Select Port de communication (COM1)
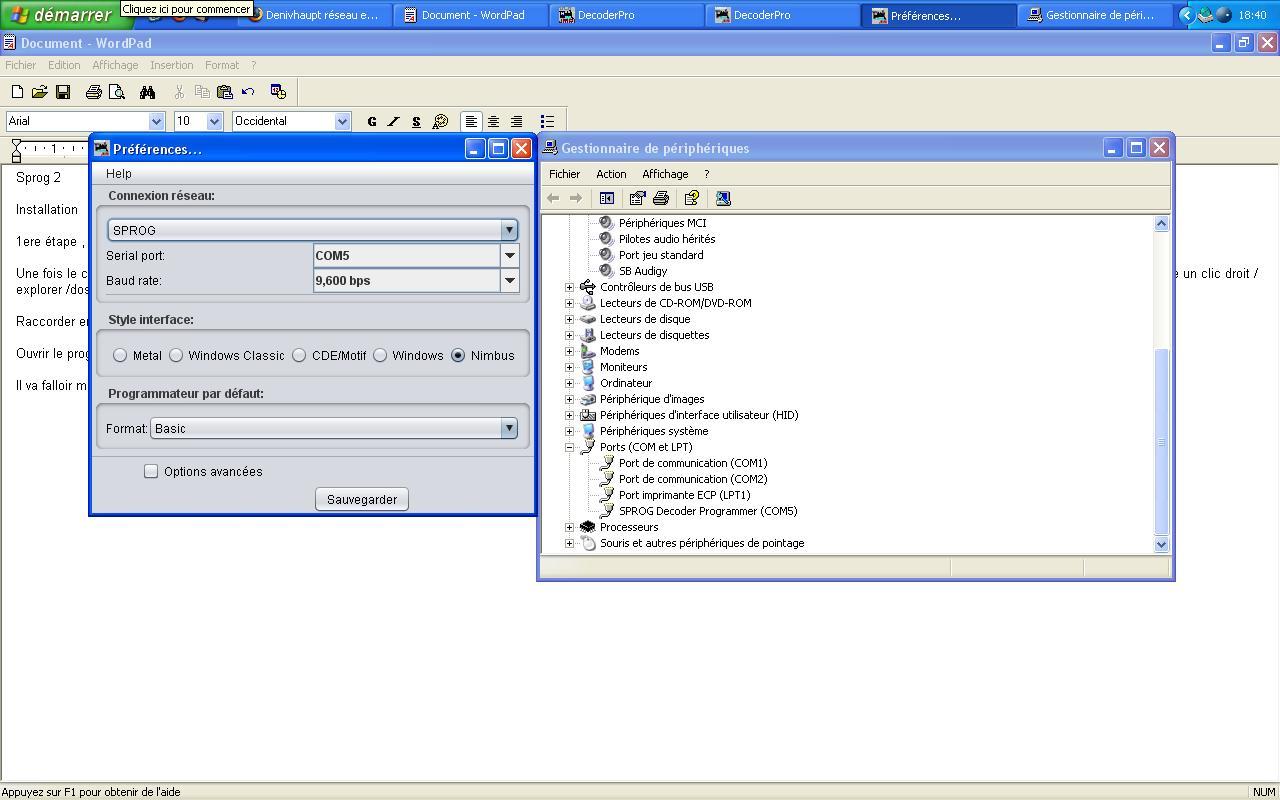 692,463
